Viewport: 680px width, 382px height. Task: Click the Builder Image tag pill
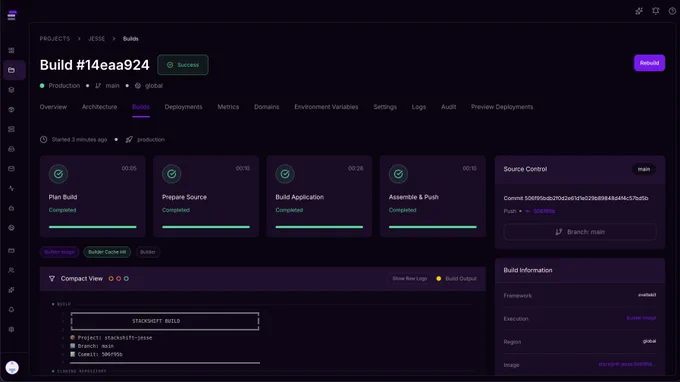[59, 252]
